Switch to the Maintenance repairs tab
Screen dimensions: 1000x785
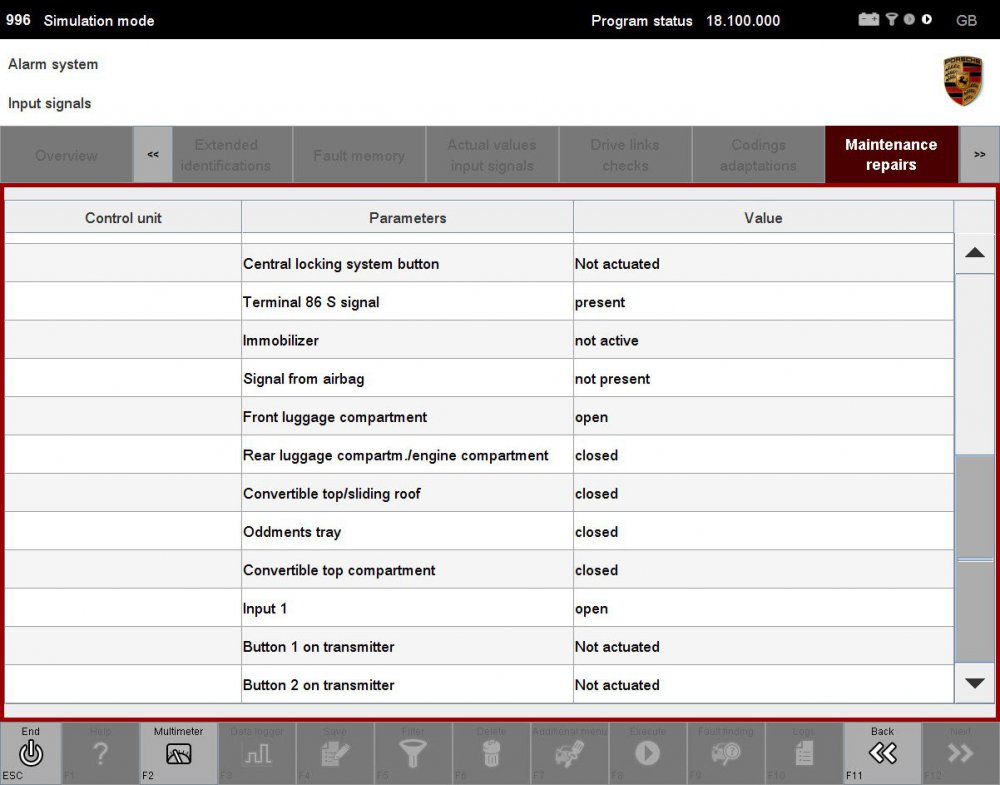click(890, 155)
